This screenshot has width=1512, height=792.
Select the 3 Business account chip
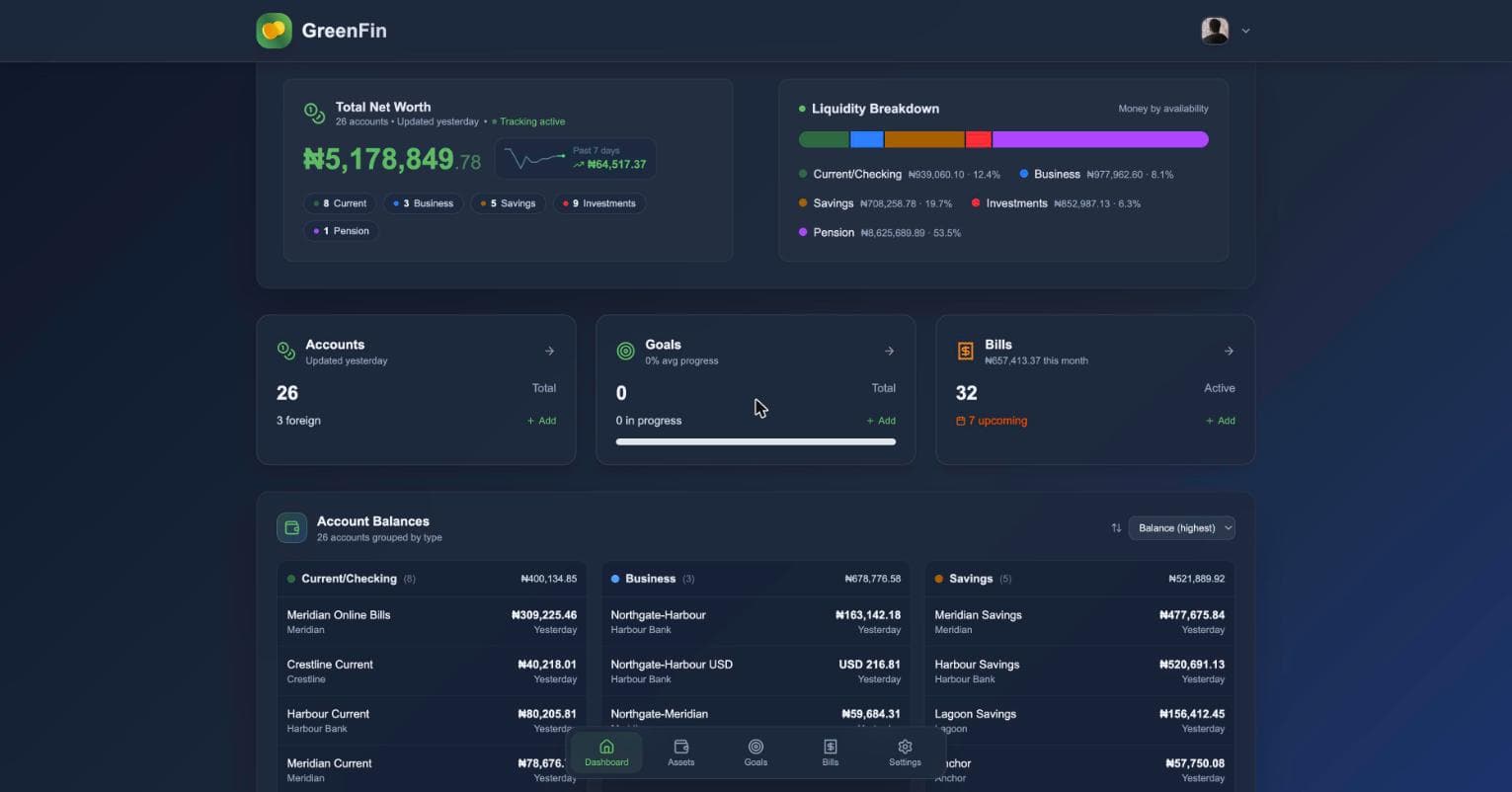click(x=423, y=203)
